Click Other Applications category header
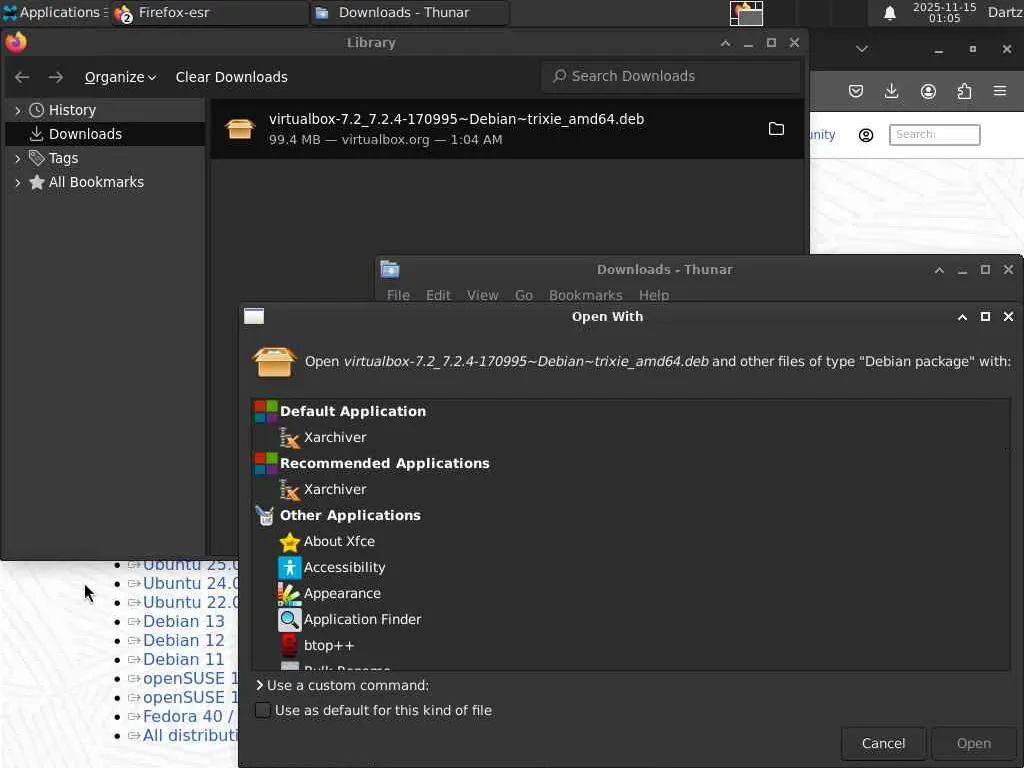The width and height of the screenshot is (1024, 768). [350, 516]
